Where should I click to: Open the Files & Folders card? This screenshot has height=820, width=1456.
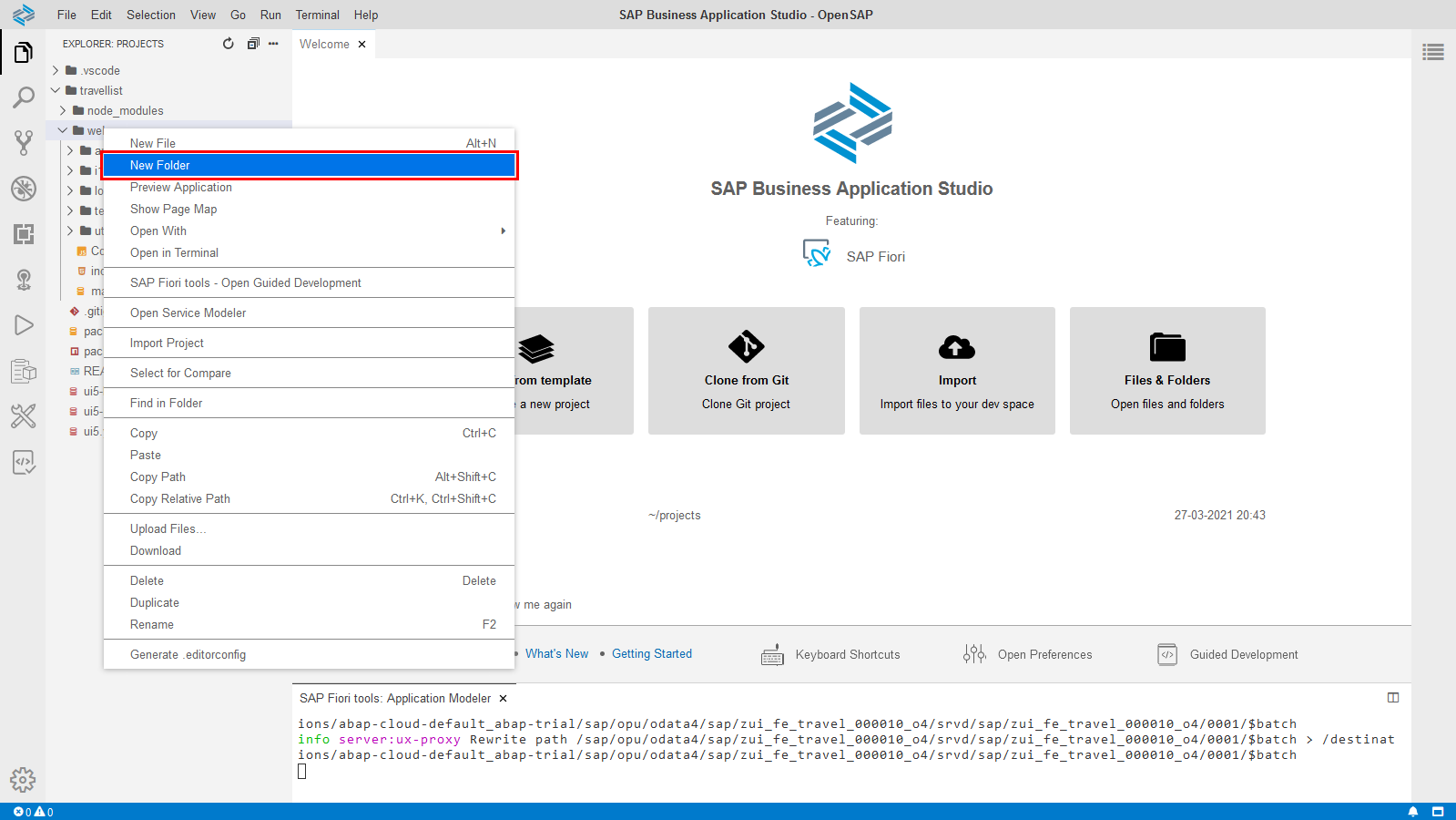(x=1167, y=371)
